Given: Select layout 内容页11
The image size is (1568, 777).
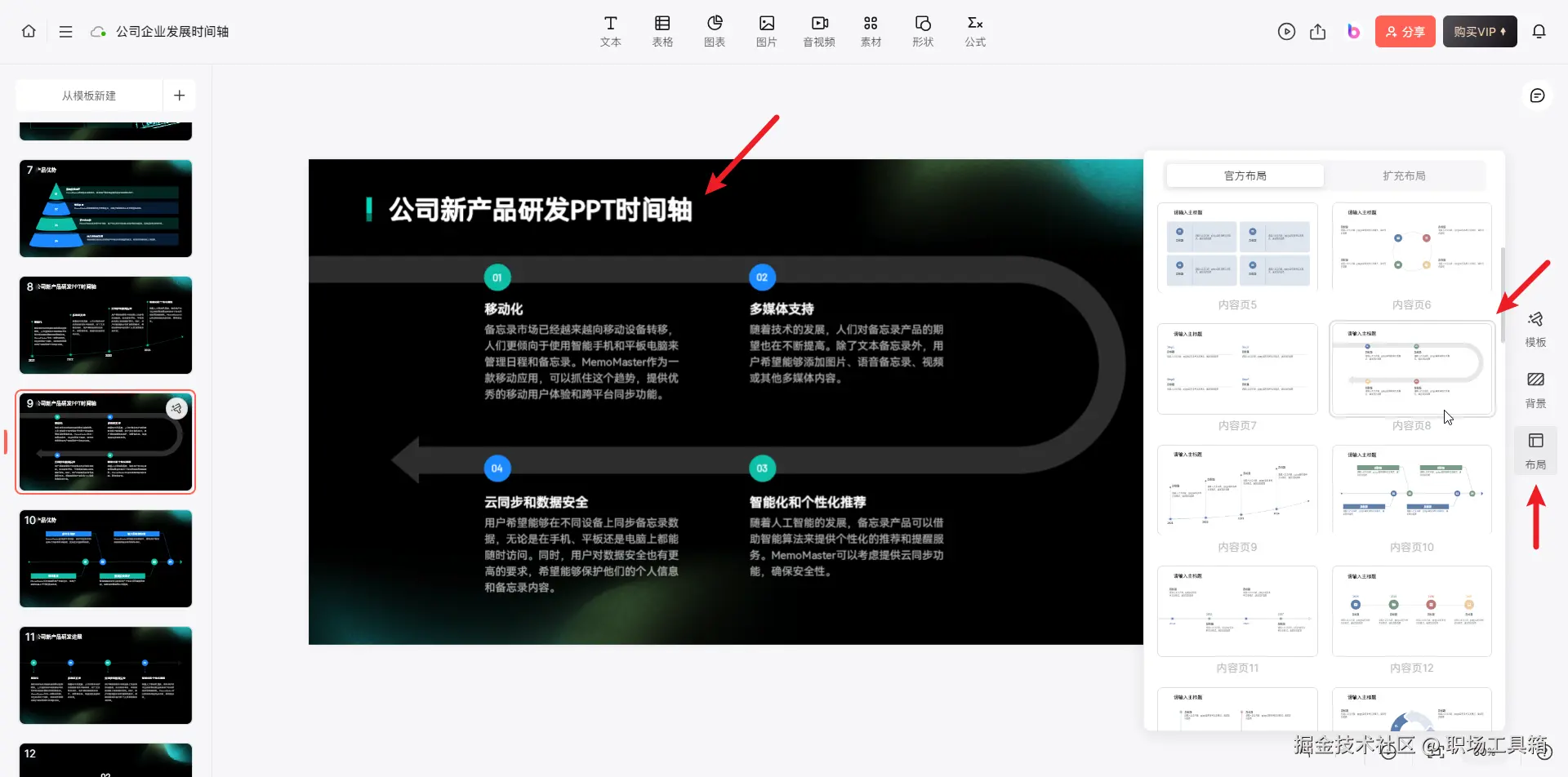Looking at the screenshot, I should coord(1237,610).
